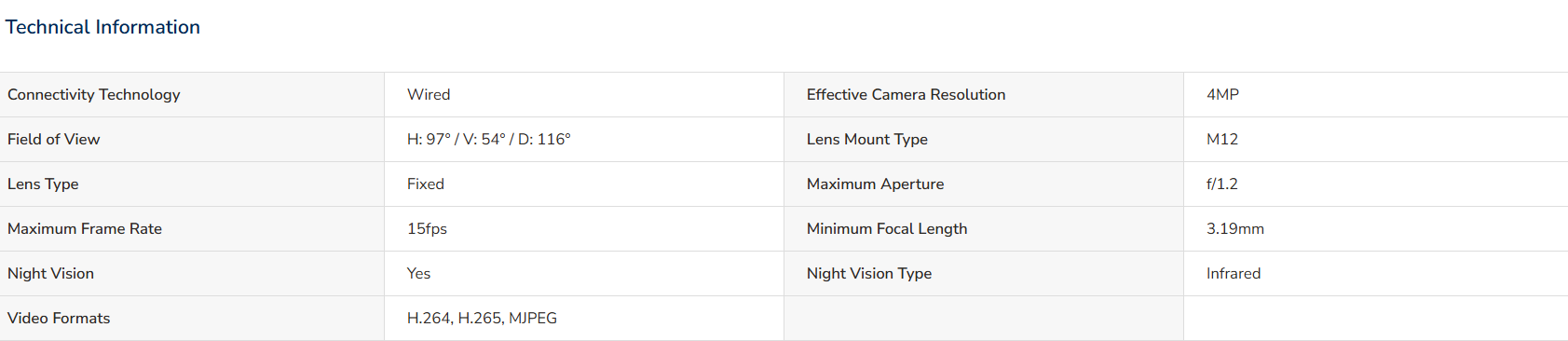Click the 3.19mm focal length value

coord(1235,229)
